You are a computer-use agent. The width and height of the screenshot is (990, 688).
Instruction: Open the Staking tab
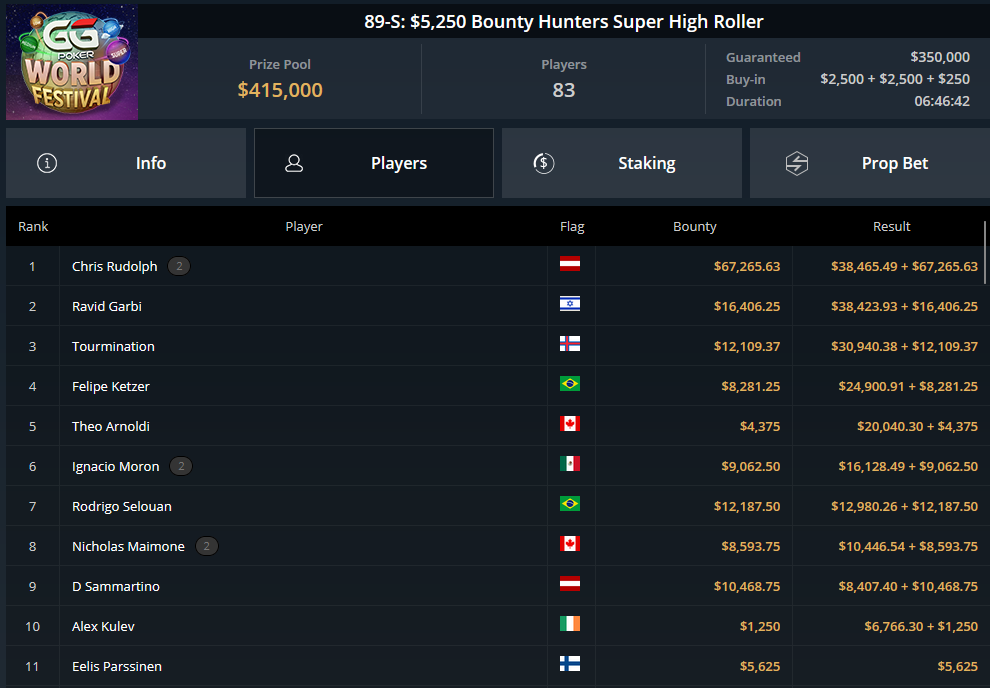(621, 163)
